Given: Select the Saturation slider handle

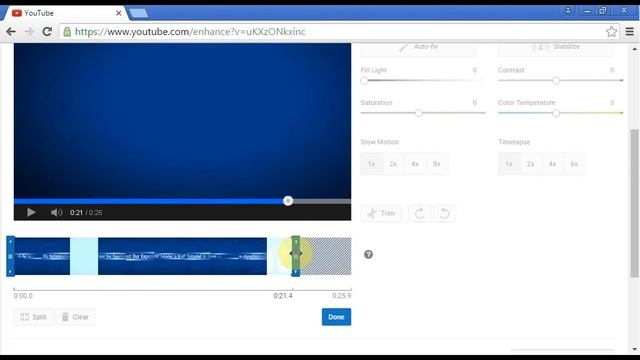Looking at the screenshot, I should (x=419, y=113).
